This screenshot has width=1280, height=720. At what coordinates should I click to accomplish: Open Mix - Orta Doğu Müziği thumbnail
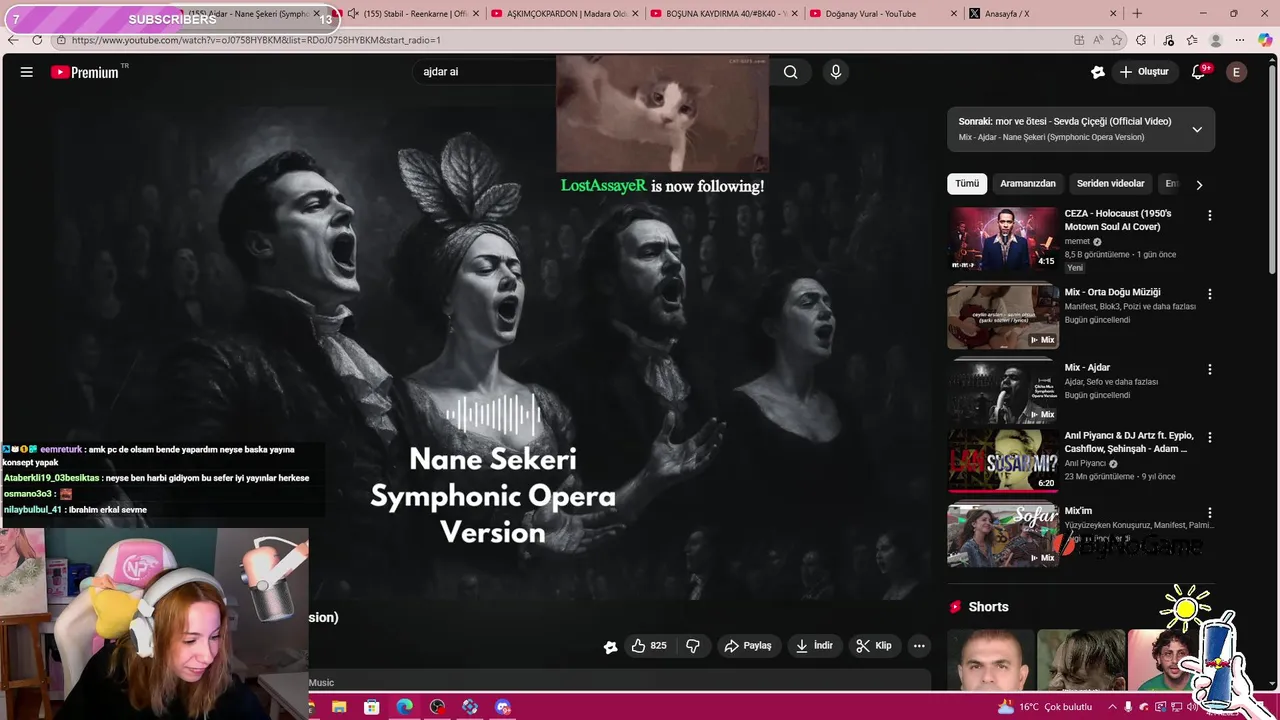pos(1003,317)
